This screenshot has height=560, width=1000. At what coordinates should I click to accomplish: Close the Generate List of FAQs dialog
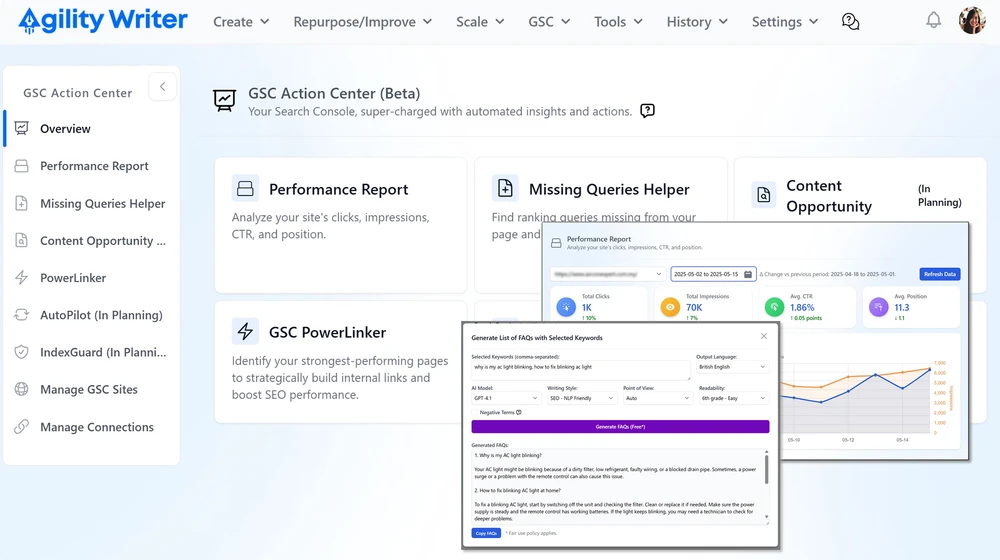pos(763,336)
